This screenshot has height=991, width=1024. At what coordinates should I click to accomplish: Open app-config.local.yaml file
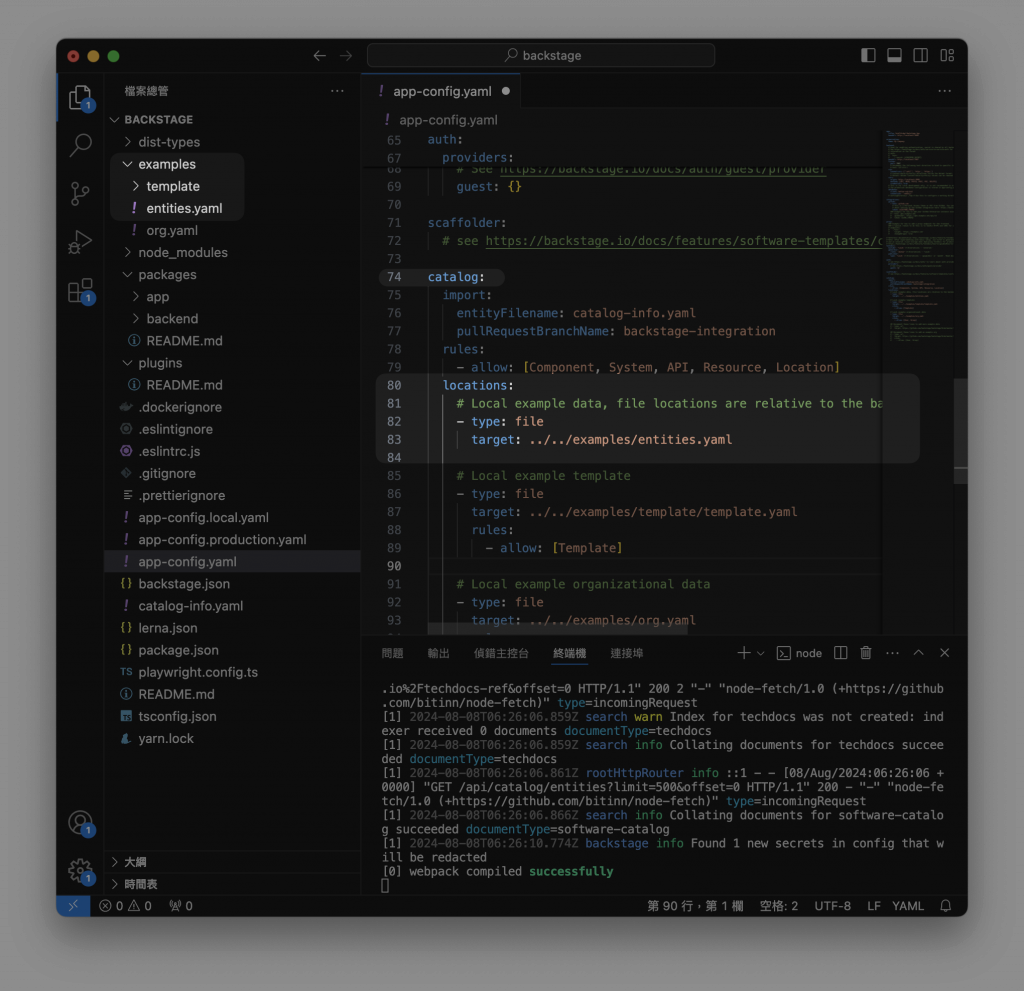click(231, 517)
